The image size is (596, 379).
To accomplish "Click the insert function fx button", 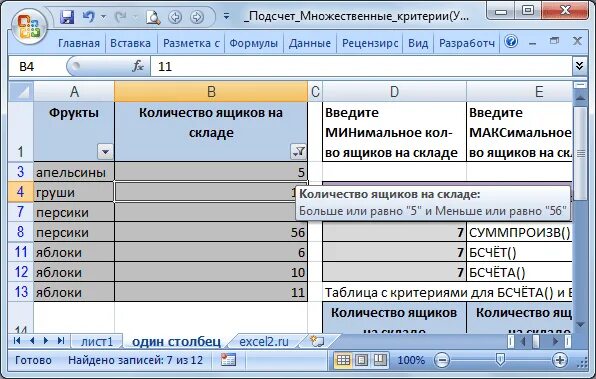I will (x=138, y=67).
